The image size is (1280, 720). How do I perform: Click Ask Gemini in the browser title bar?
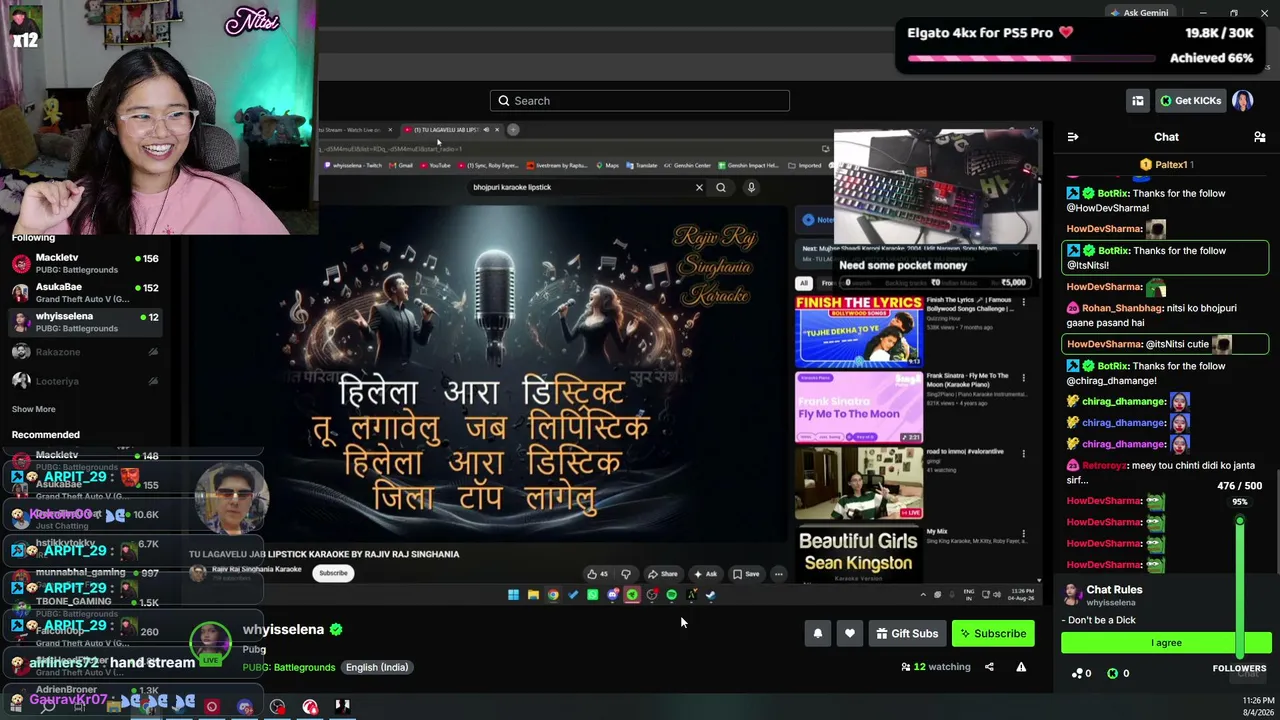1139,13
